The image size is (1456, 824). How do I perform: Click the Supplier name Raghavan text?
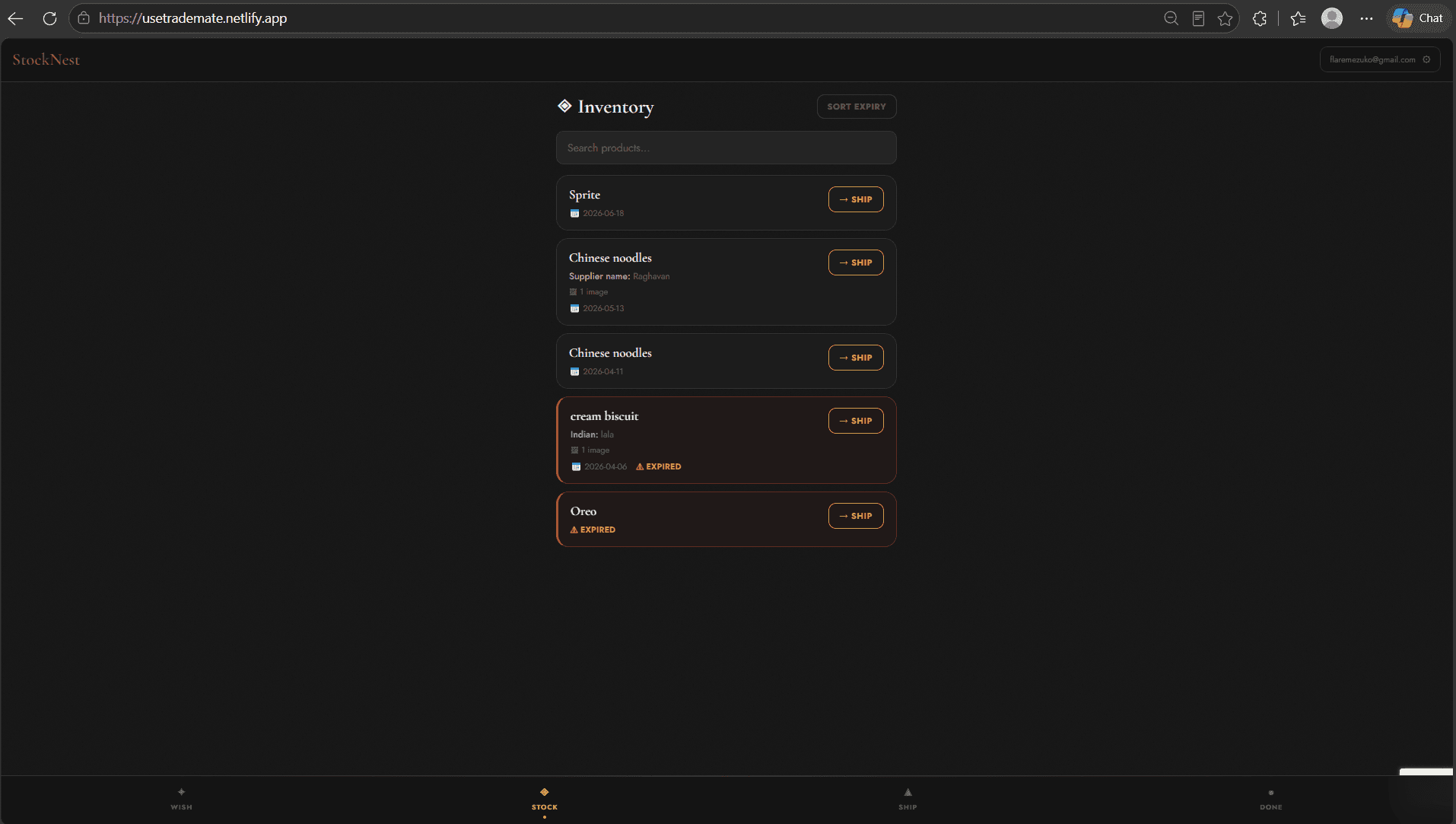click(619, 276)
